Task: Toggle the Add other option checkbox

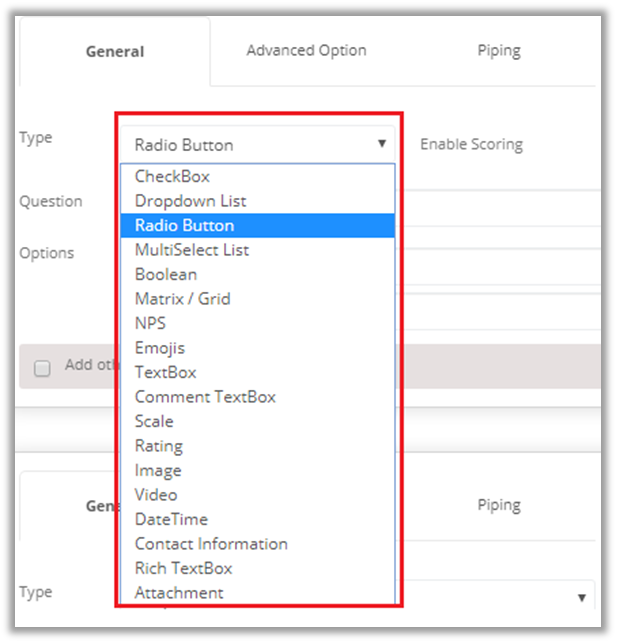Action: (x=42, y=368)
